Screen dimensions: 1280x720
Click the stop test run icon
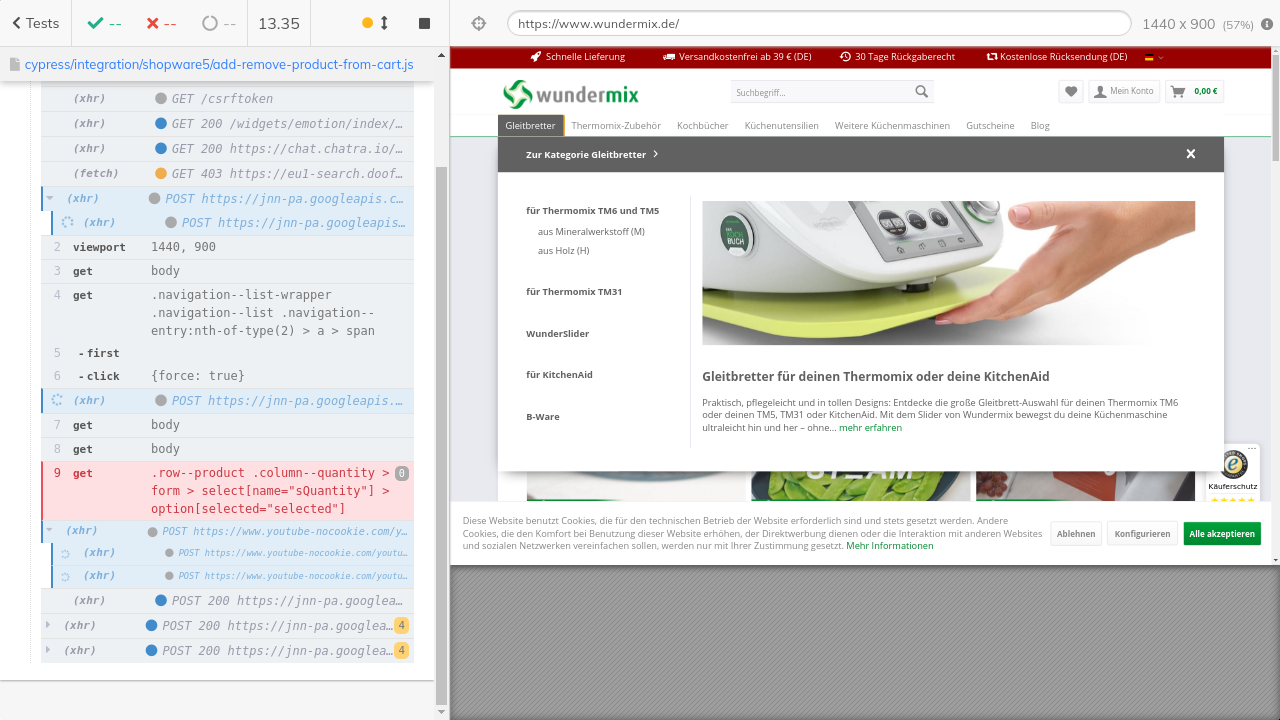tap(424, 23)
